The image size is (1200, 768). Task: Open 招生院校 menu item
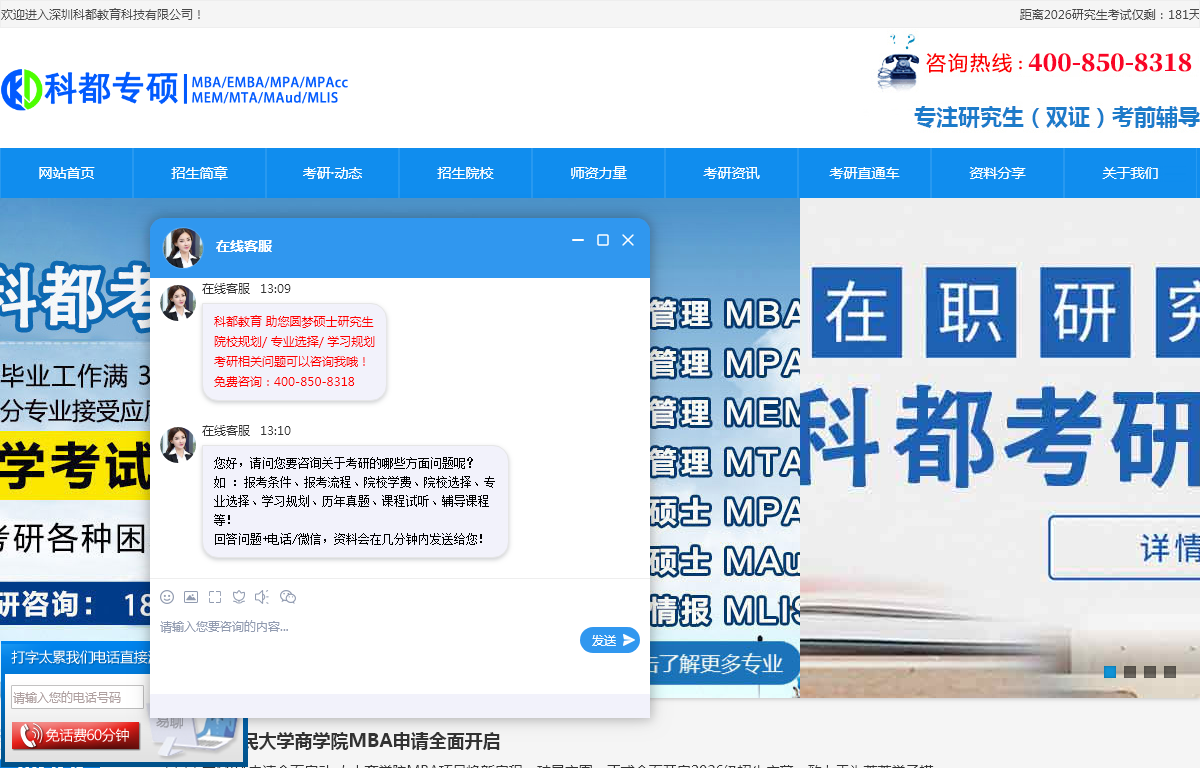(x=465, y=173)
